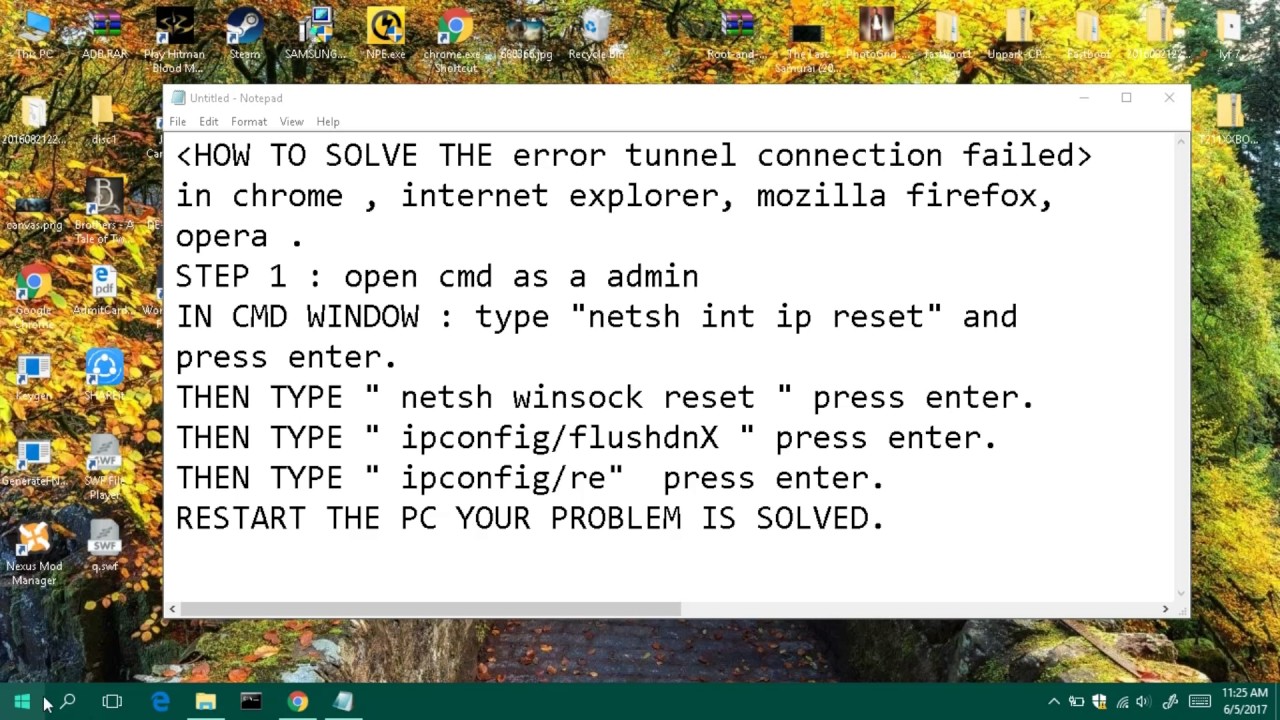Click the Task View taskbar button
This screenshot has height=720, width=1280.
point(112,702)
